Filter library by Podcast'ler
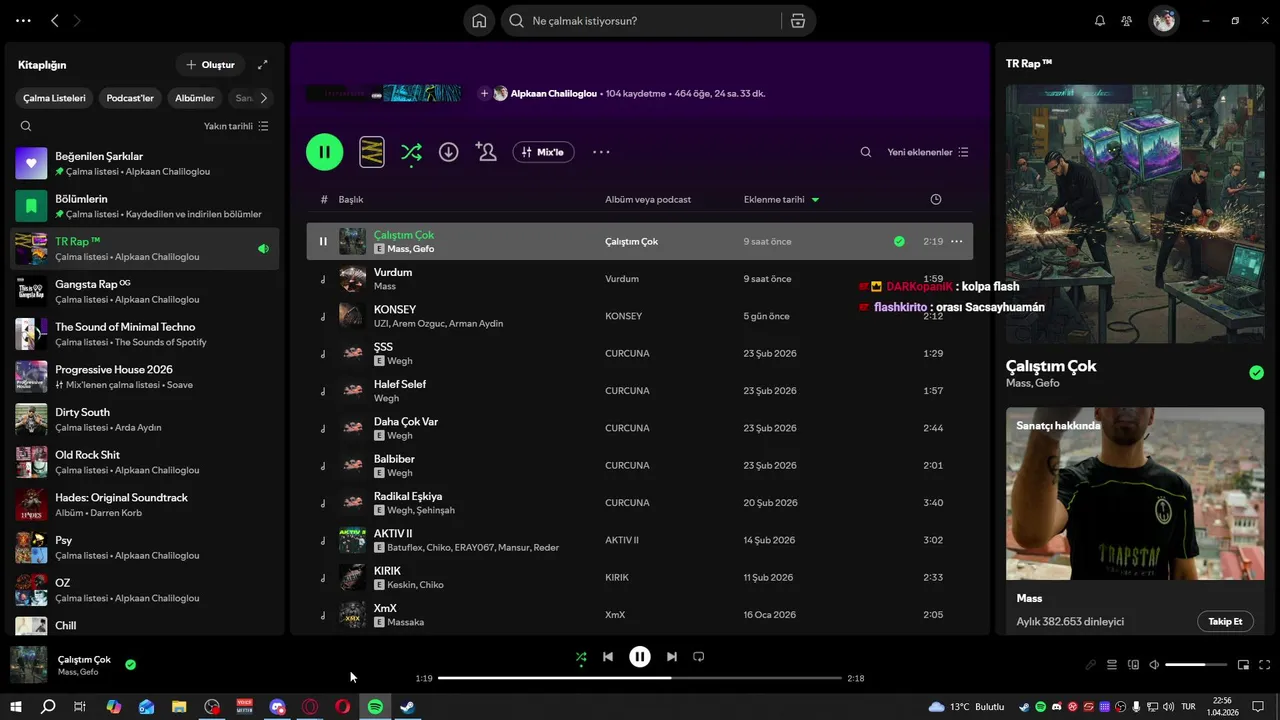The height and width of the screenshot is (720, 1280). click(130, 98)
